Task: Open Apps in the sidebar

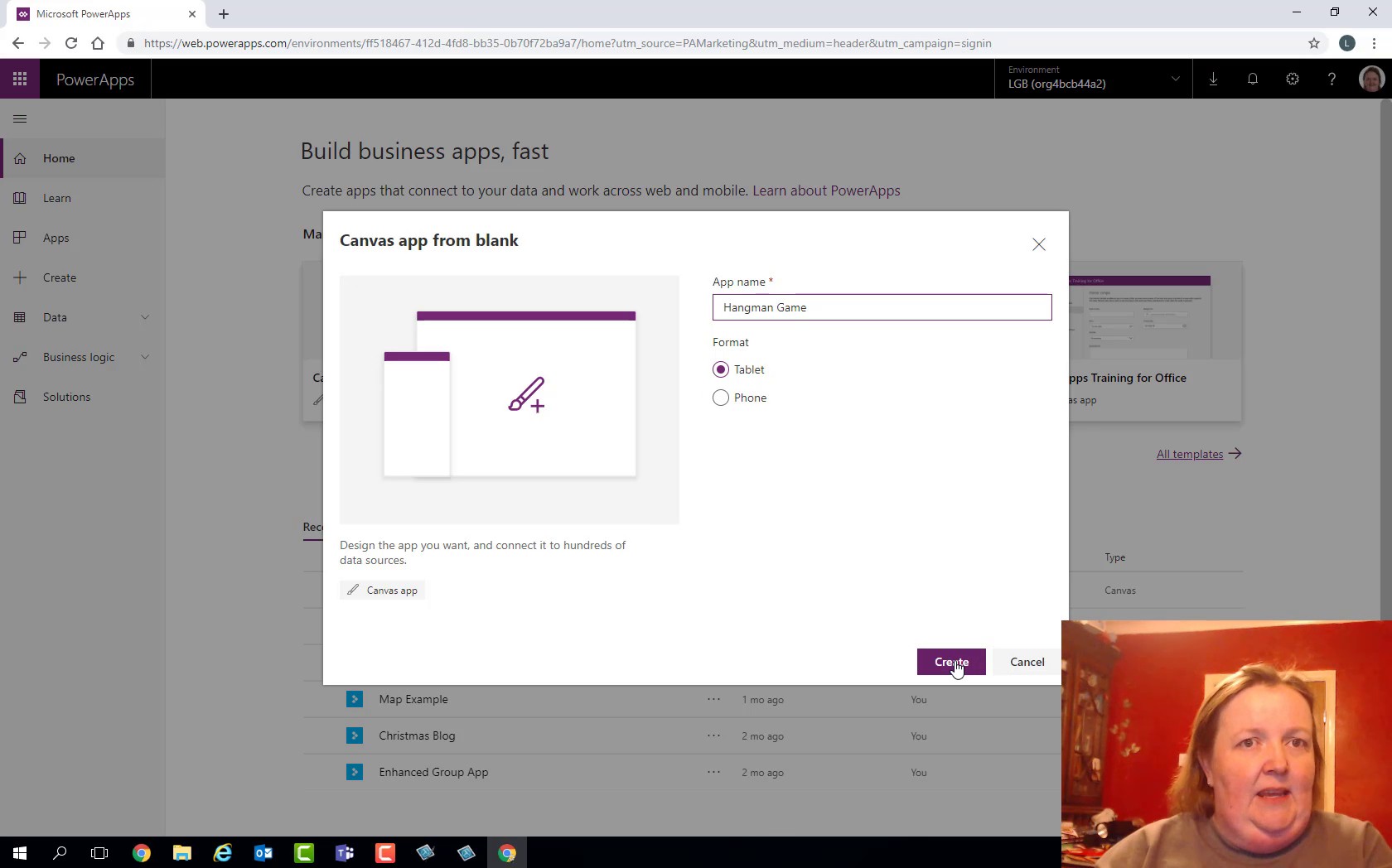Action: (83, 238)
